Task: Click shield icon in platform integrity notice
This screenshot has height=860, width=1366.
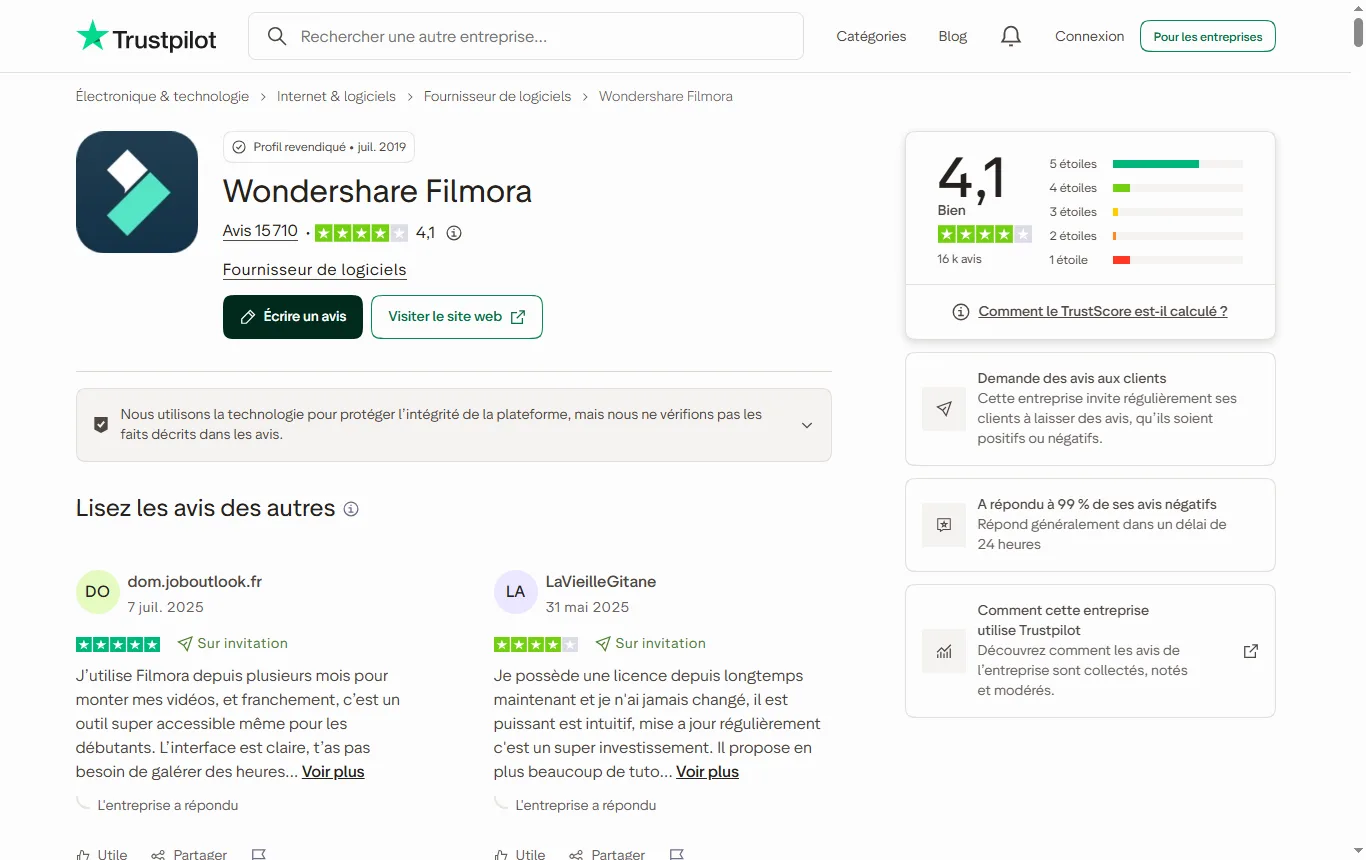Action: [x=101, y=425]
